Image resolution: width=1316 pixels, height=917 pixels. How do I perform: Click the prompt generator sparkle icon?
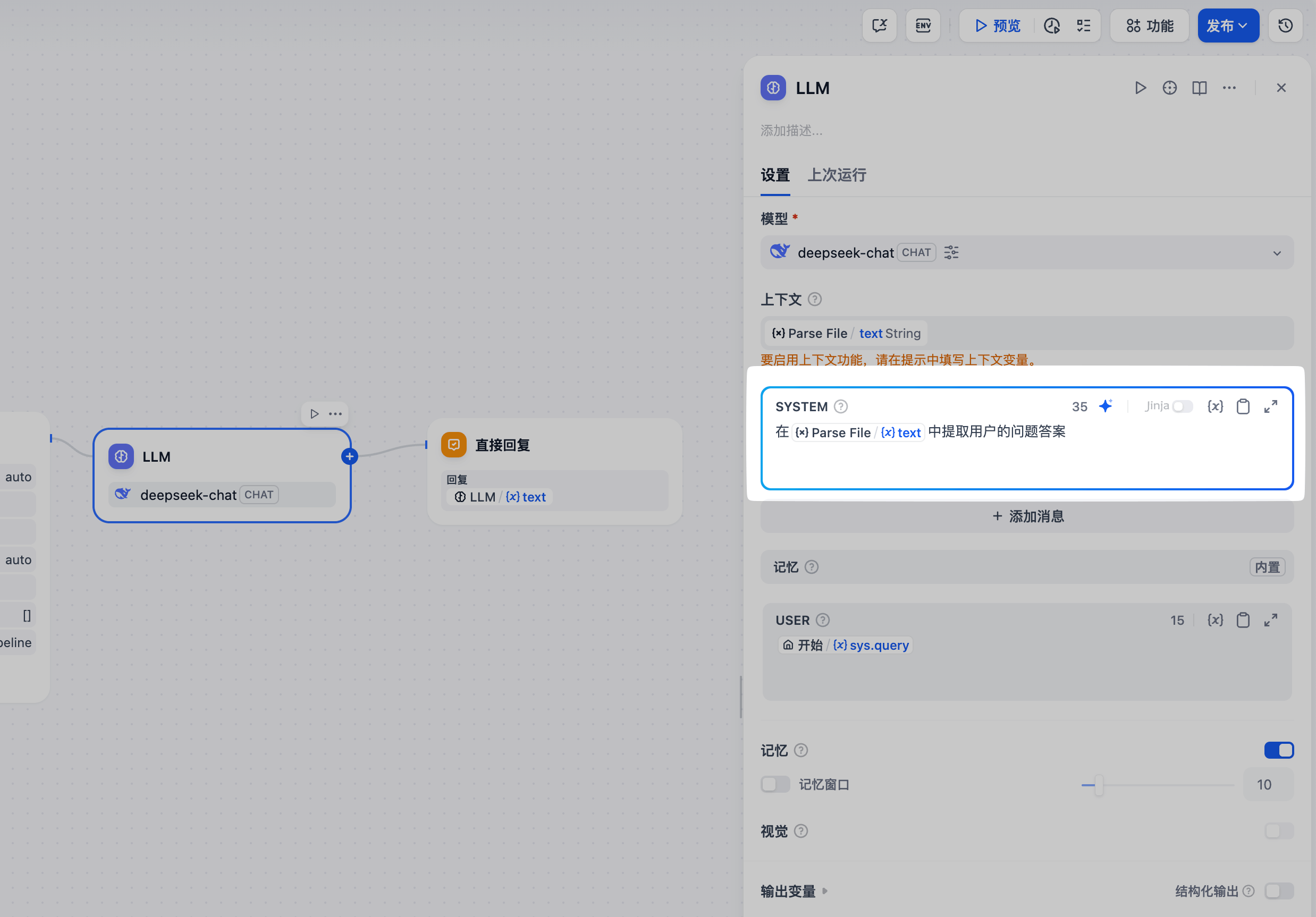click(x=1105, y=406)
